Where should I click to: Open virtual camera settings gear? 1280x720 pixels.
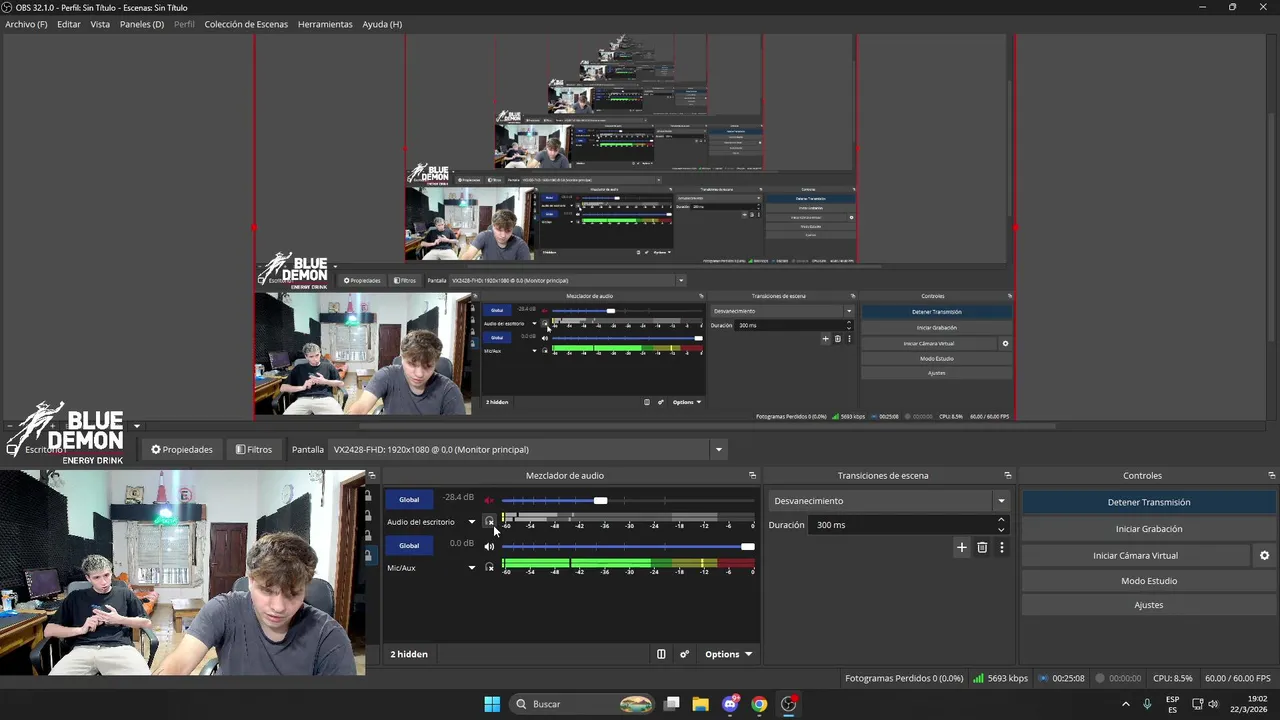[x=1264, y=555]
